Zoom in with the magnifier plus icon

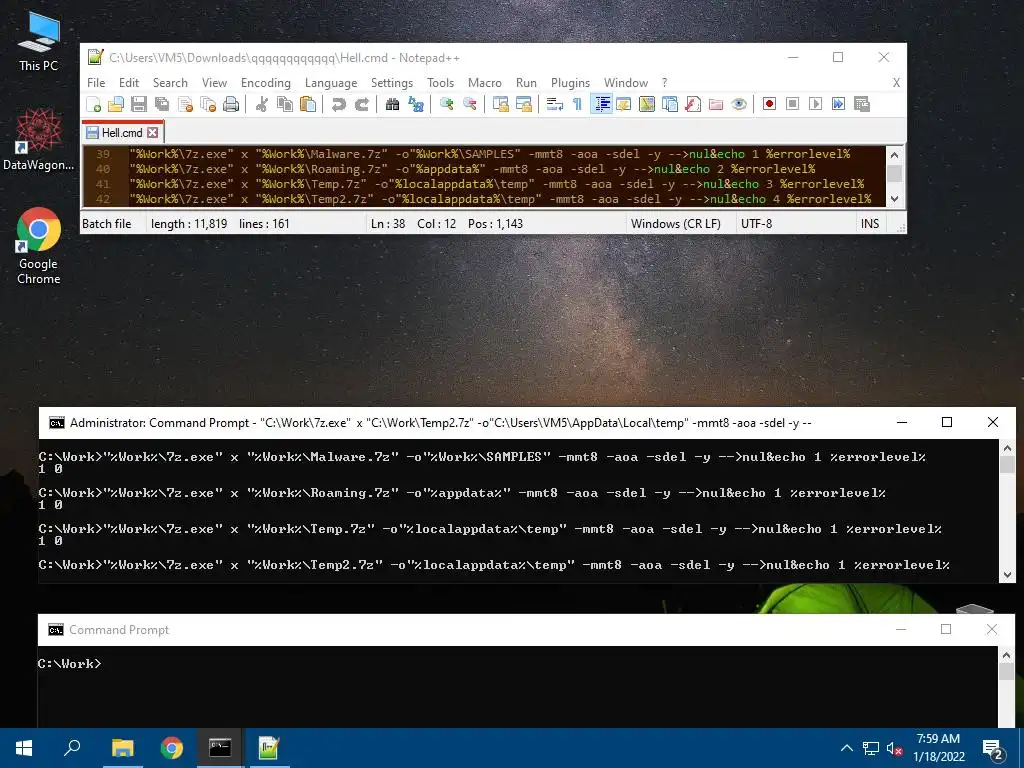[447, 104]
